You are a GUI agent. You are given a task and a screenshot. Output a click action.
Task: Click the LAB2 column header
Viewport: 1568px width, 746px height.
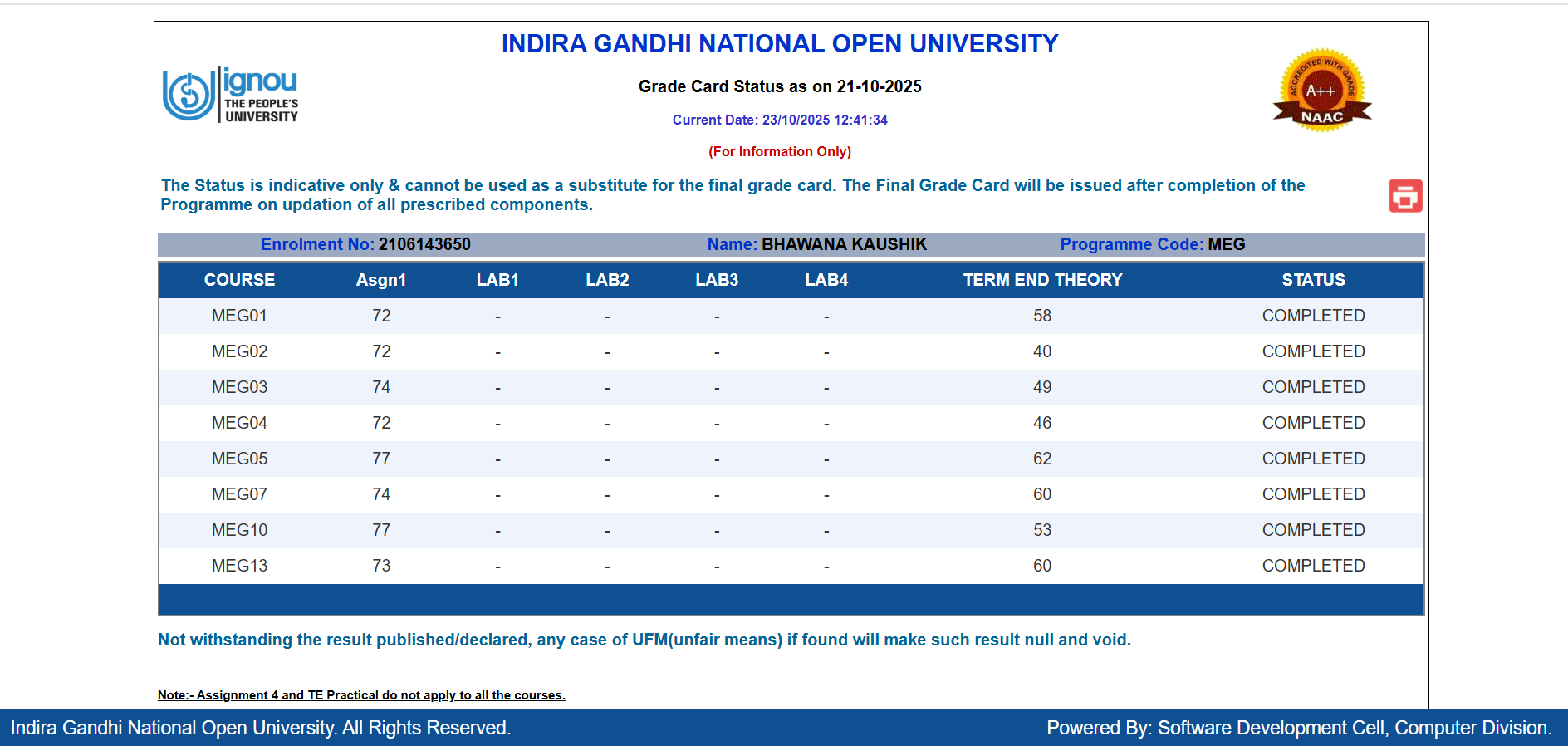tap(607, 280)
